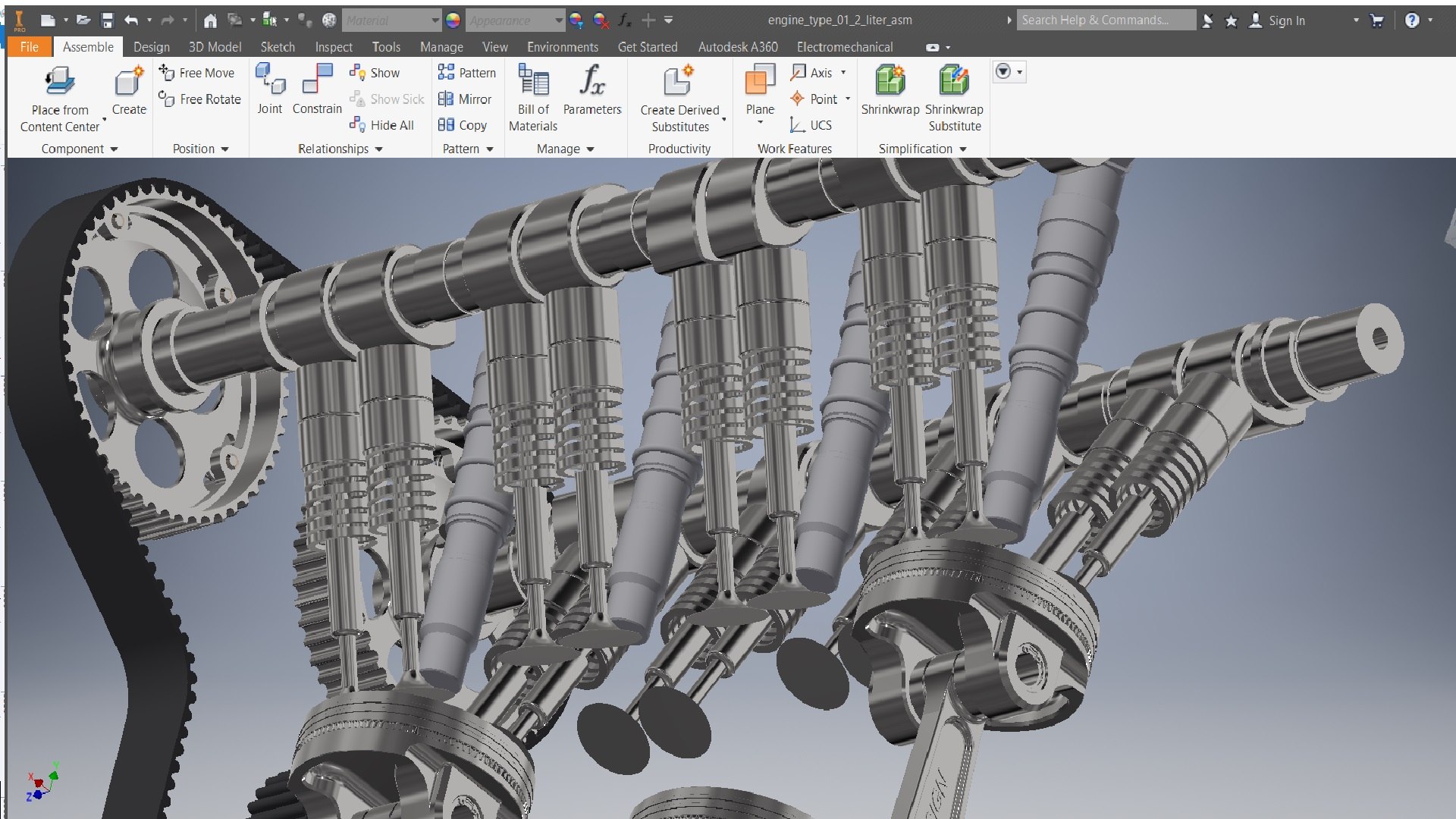Viewport: 1456px width, 819px height.
Task: Show relationships
Action: tap(375, 73)
